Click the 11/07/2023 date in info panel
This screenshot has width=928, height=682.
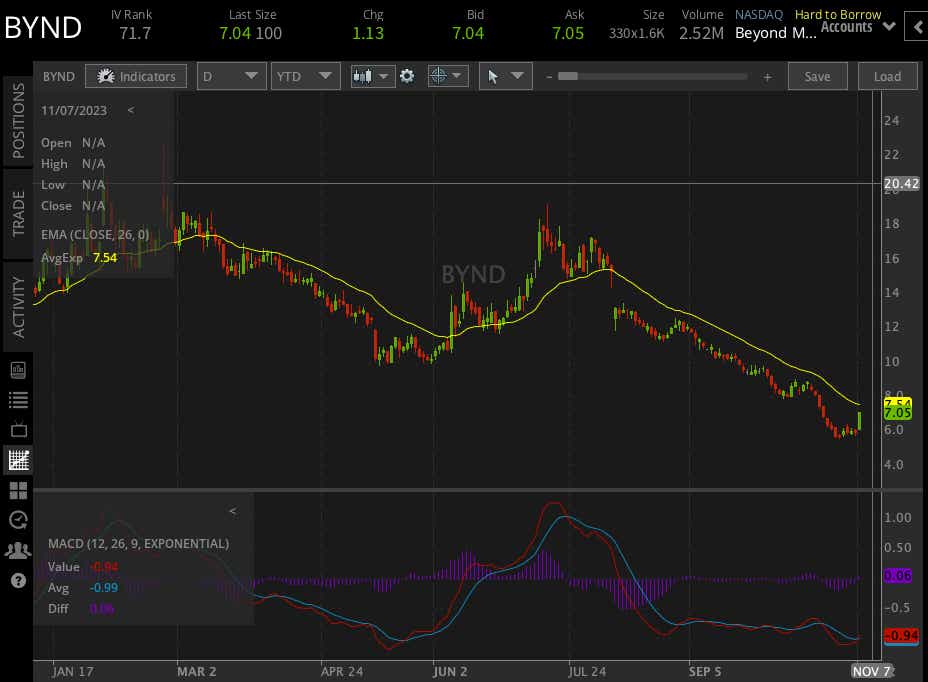[74, 111]
